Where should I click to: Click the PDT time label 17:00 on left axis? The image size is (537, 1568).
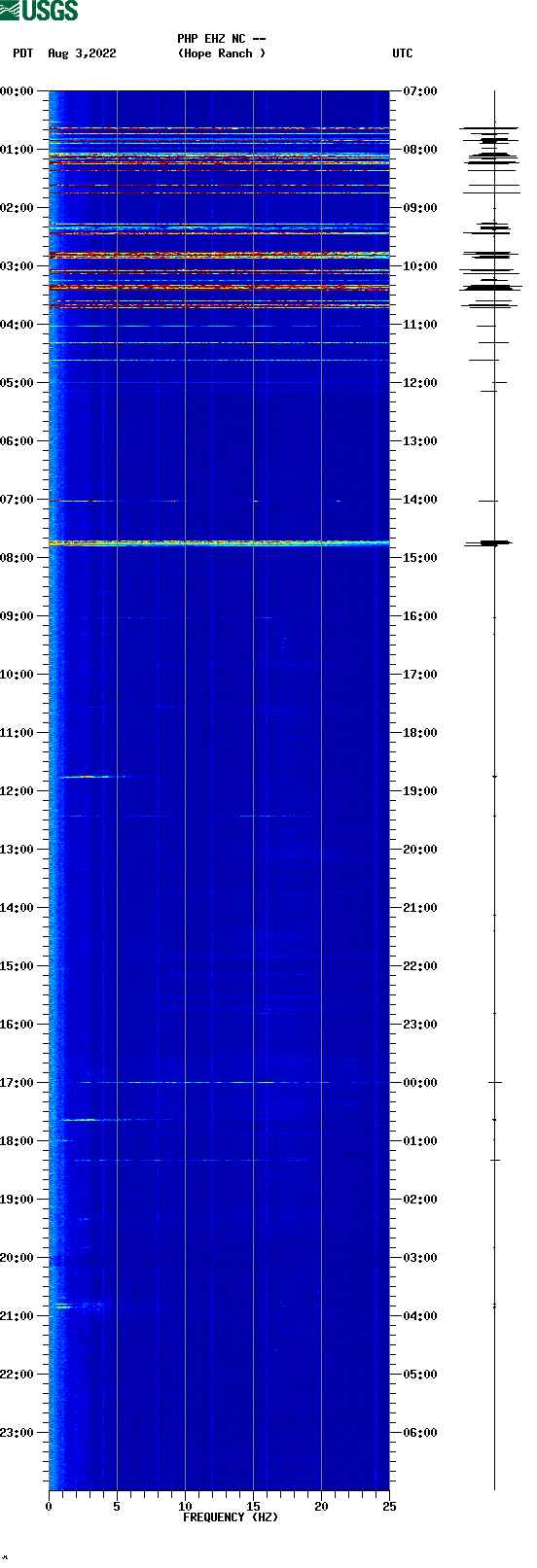pos(18,1083)
